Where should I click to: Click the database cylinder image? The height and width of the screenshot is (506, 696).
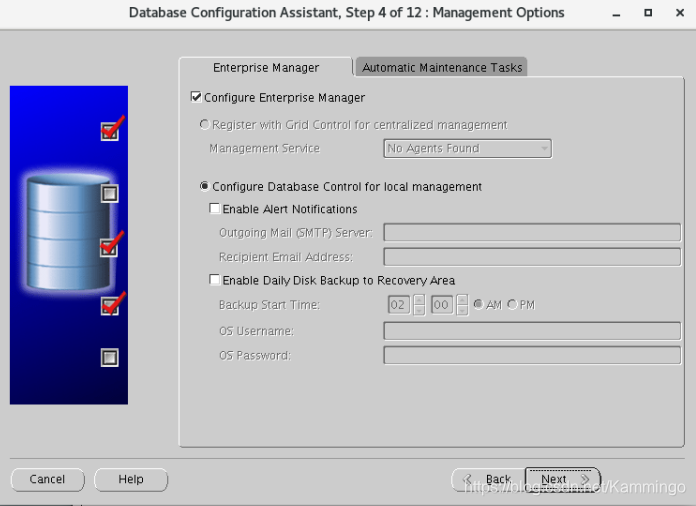point(68,232)
